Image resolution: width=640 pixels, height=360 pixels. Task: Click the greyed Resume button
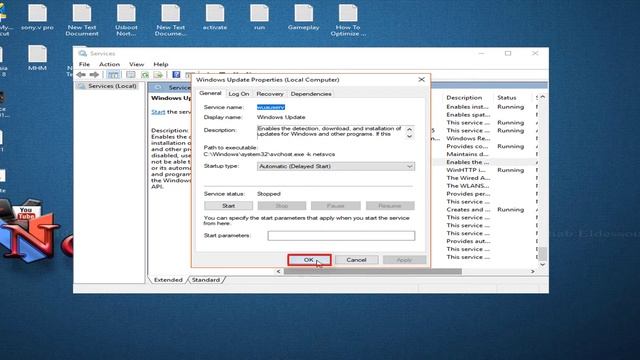390,206
